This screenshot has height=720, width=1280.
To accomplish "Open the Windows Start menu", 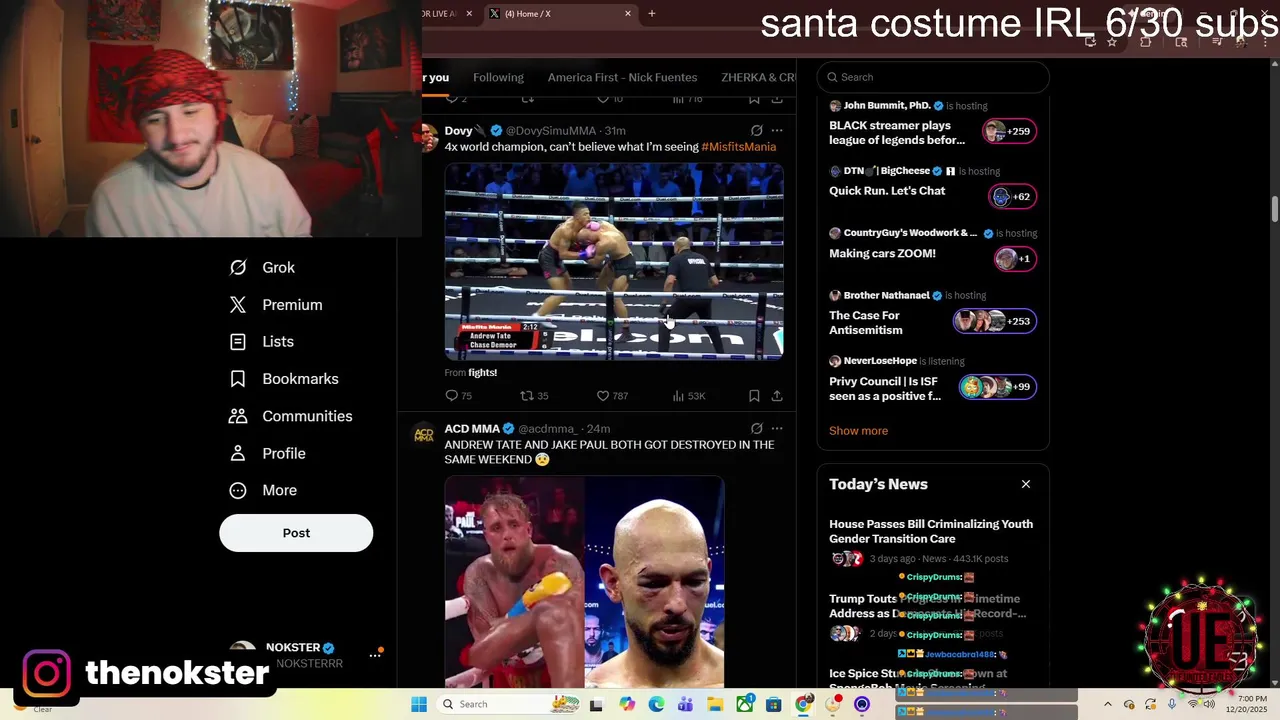I will click(x=418, y=704).
